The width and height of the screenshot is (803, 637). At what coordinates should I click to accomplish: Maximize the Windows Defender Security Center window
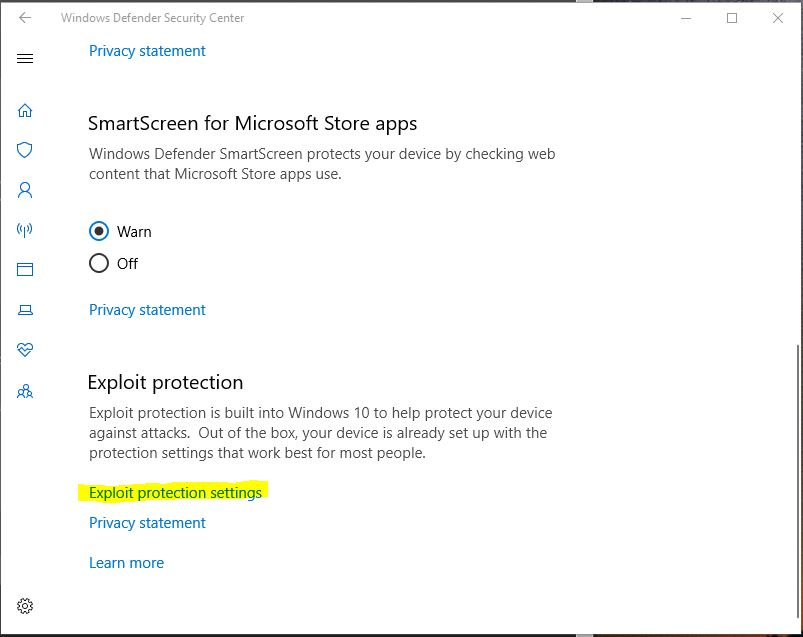pos(732,18)
